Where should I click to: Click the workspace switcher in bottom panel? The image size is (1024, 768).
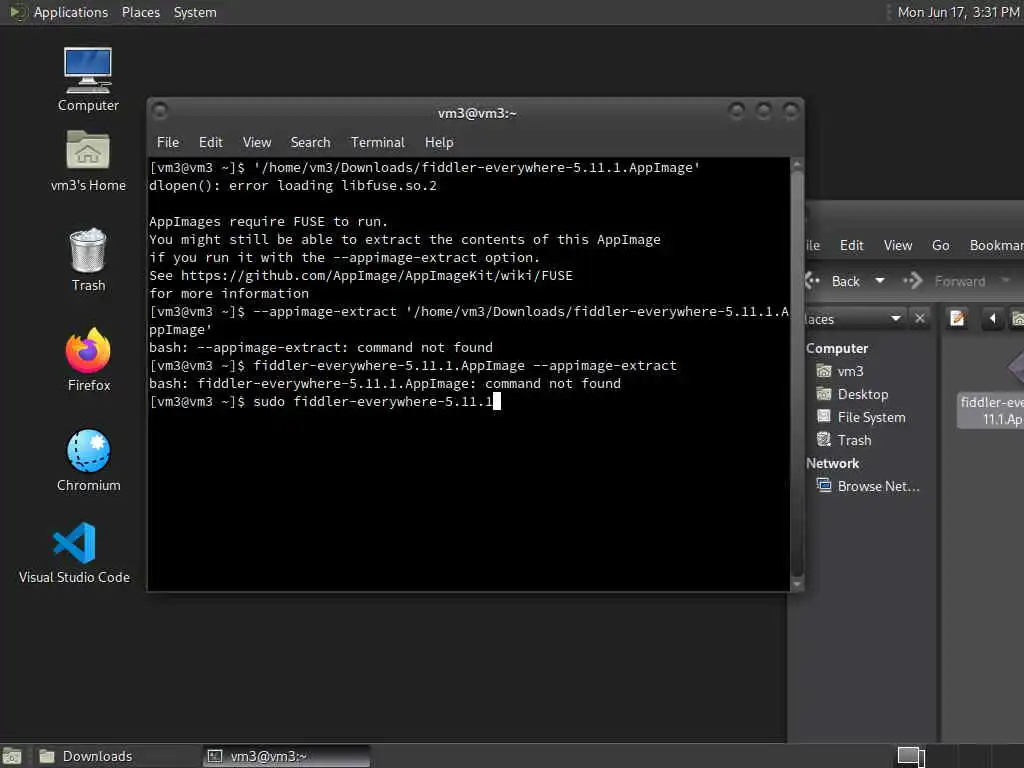pyautogui.click(x=911, y=756)
